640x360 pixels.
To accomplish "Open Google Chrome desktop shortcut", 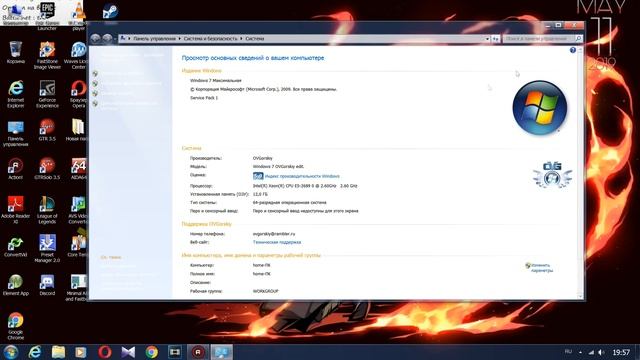I will coord(16,326).
